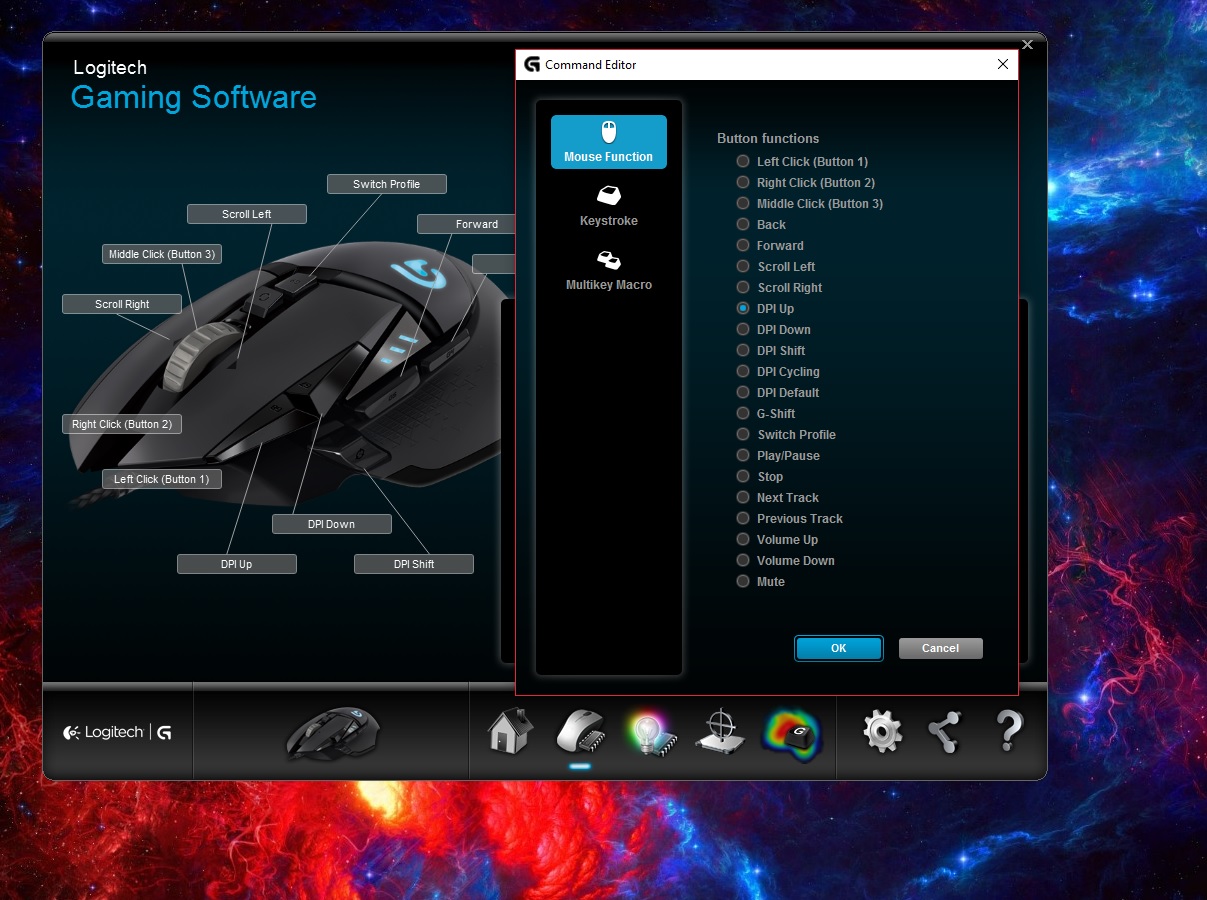This screenshot has width=1207, height=900.
Task: Choose the Stop media option
Action: (743, 476)
